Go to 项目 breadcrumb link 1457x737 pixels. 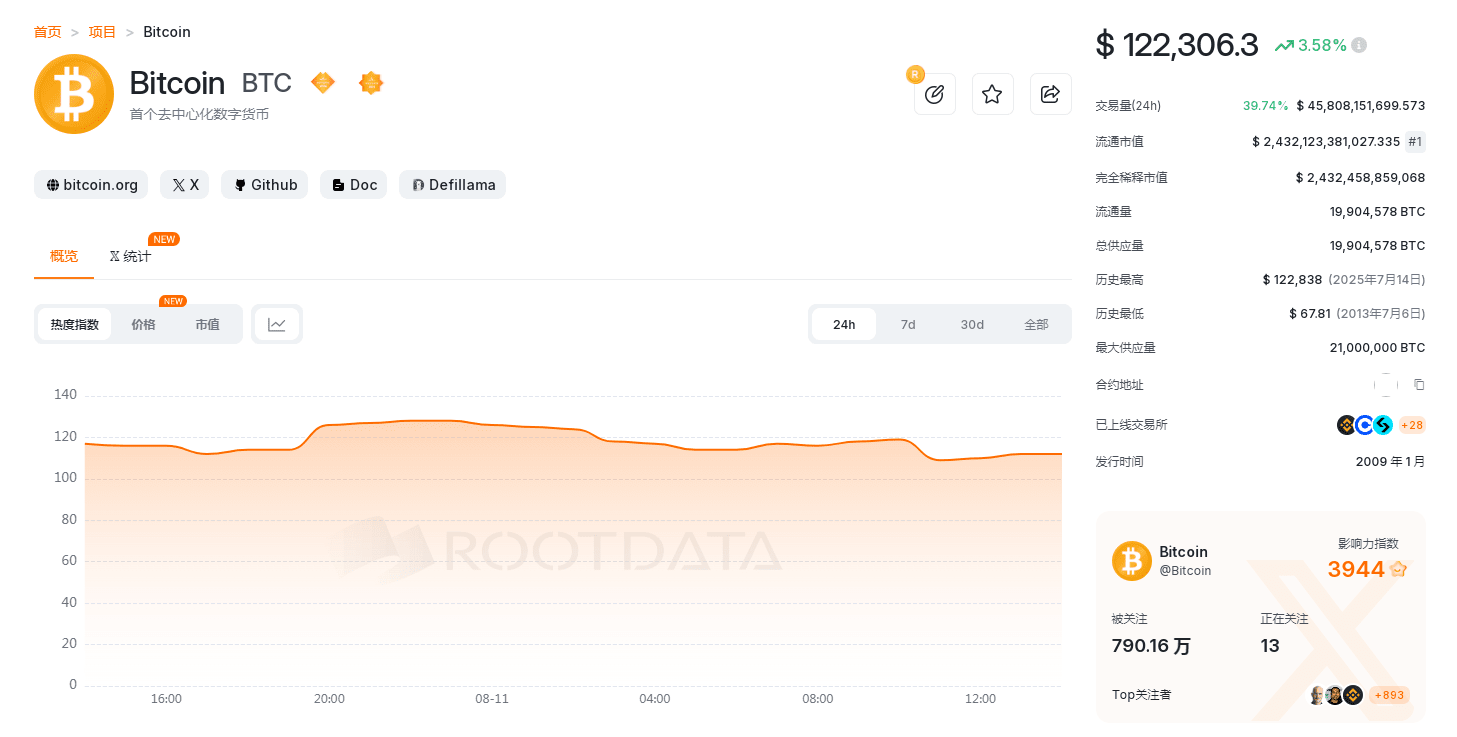coord(102,32)
